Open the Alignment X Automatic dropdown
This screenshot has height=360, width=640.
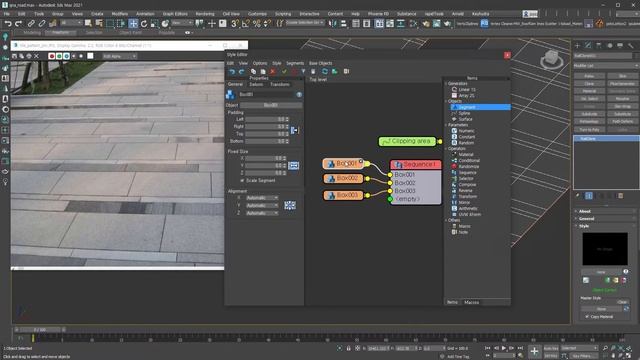pos(262,198)
